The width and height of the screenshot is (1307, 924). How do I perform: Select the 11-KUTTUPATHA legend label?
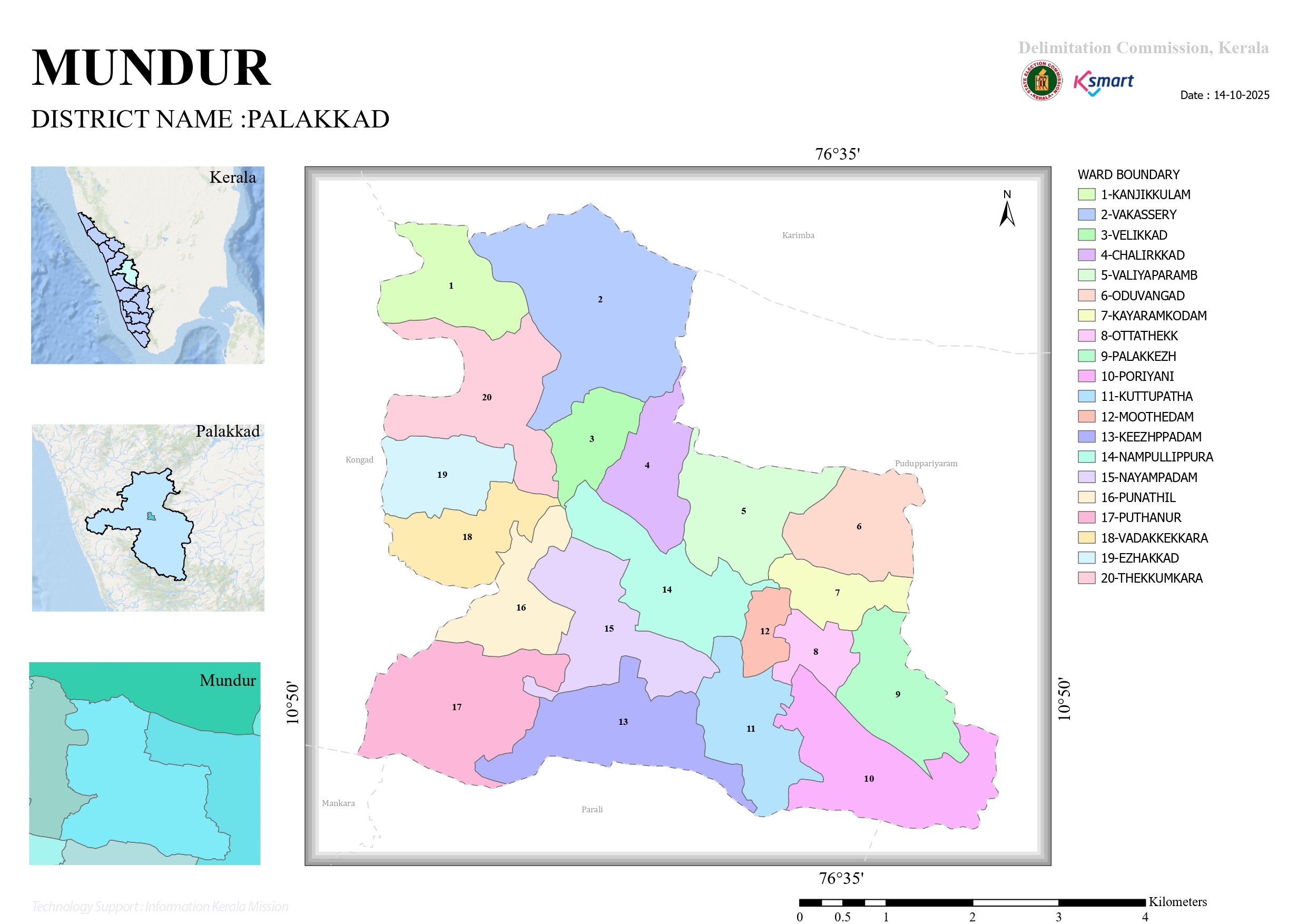click(1146, 396)
